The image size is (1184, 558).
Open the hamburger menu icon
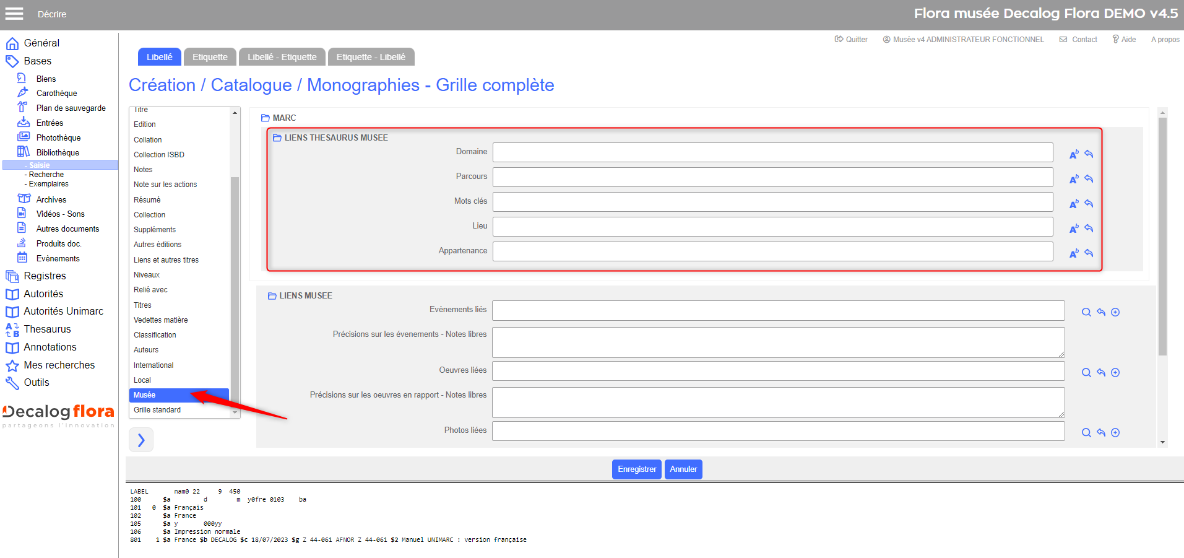[14, 14]
